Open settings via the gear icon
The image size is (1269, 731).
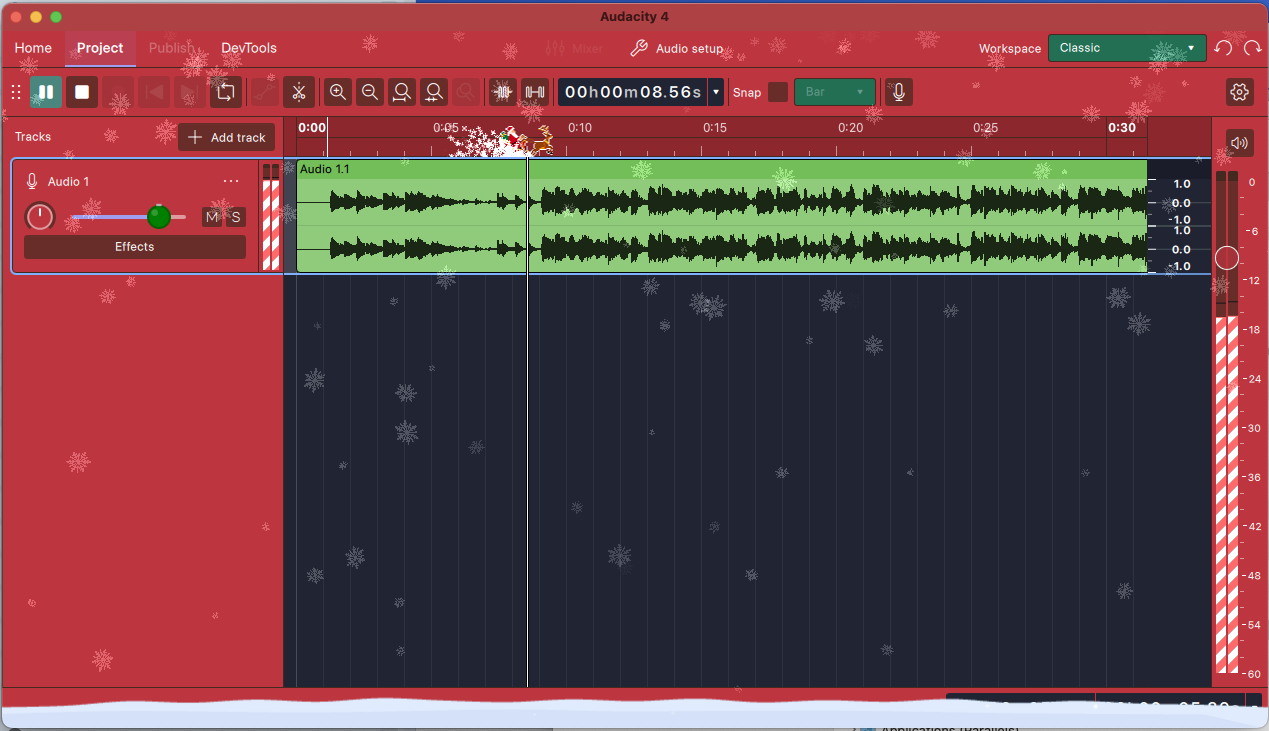point(1240,92)
